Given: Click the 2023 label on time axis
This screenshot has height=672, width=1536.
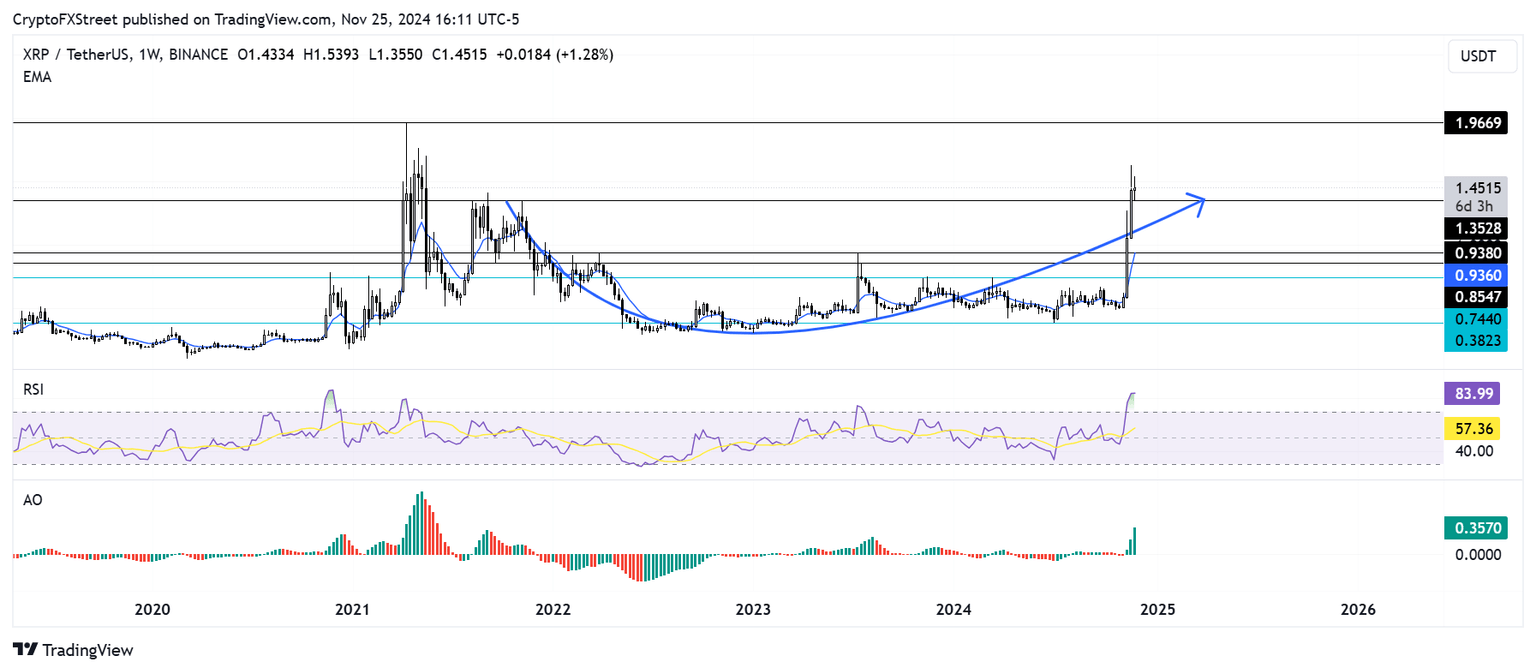Looking at the screenshot, I should 752,609.
